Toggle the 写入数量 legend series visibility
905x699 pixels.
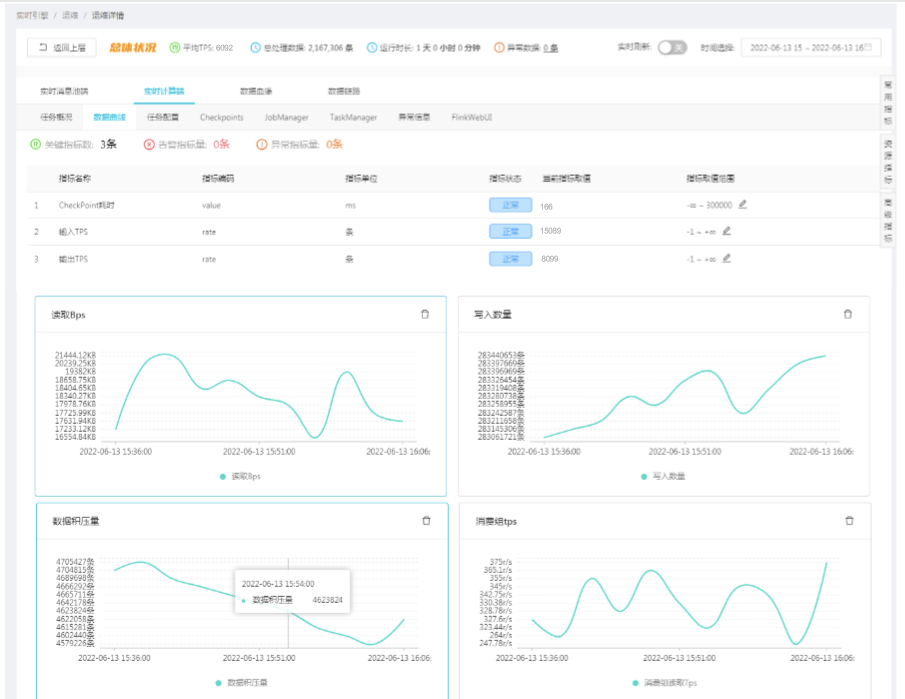(x=663, y=476)
